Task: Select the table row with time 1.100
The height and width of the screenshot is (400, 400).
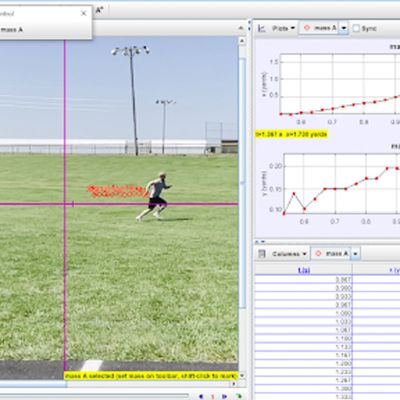Action: click(x=328, y=338)
